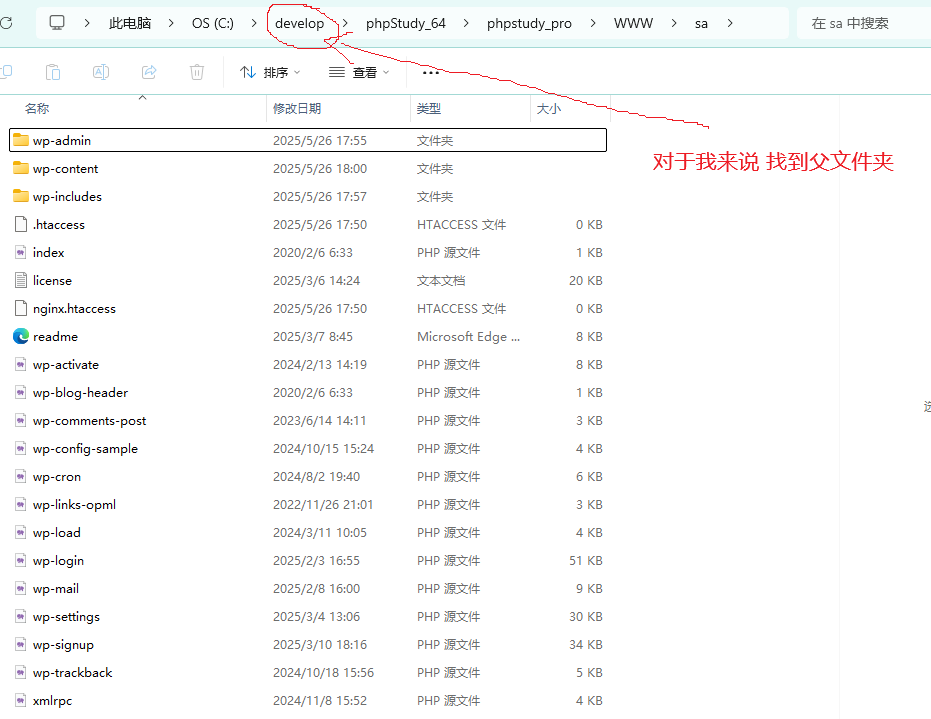
Task: Expand chevron after 此电脑 in breadcrumb
Action: click(x=171, y=23)
